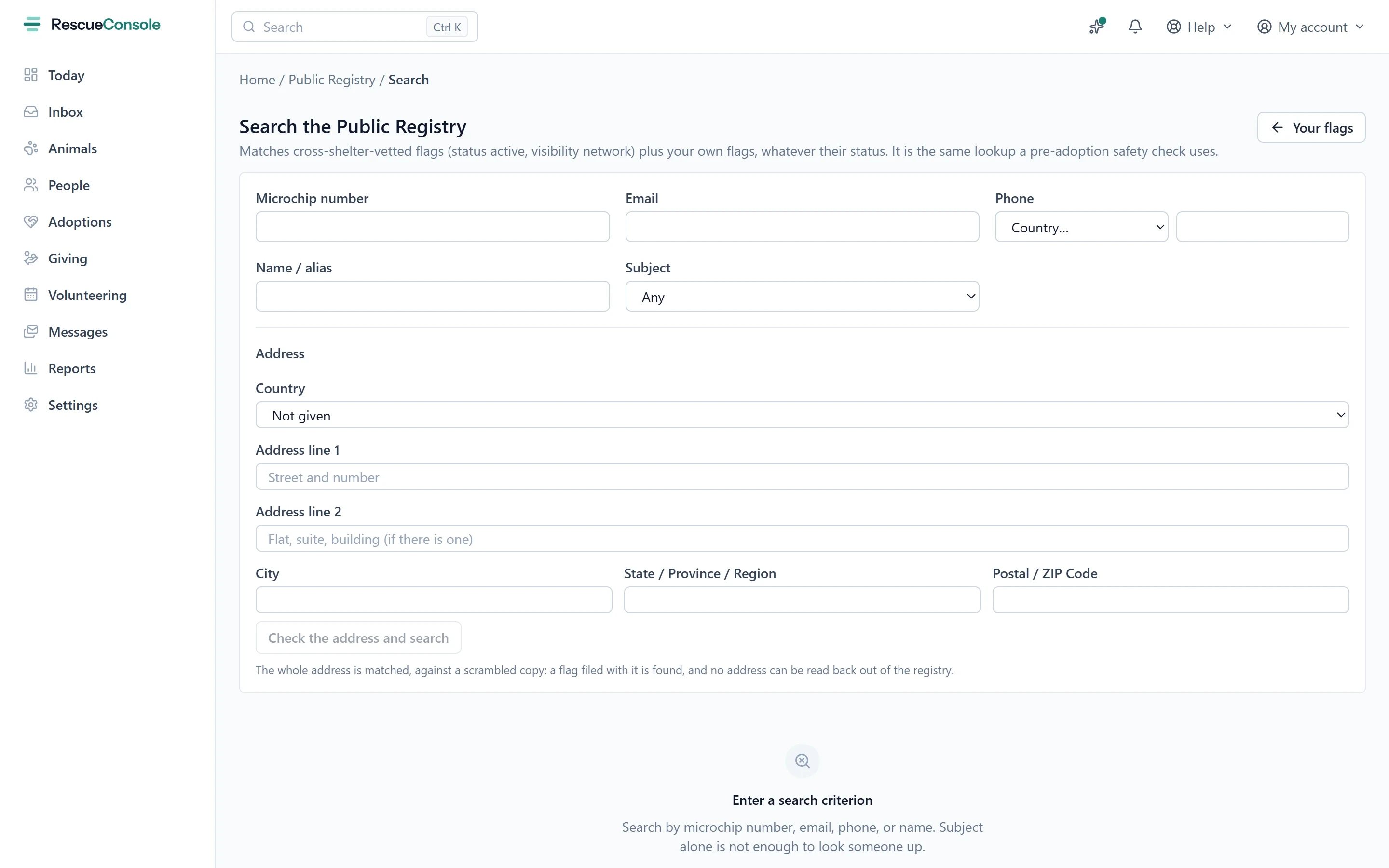Focus the Name / alias field
This screenshot has height=868, width=1389.
[x=432, y=296]
